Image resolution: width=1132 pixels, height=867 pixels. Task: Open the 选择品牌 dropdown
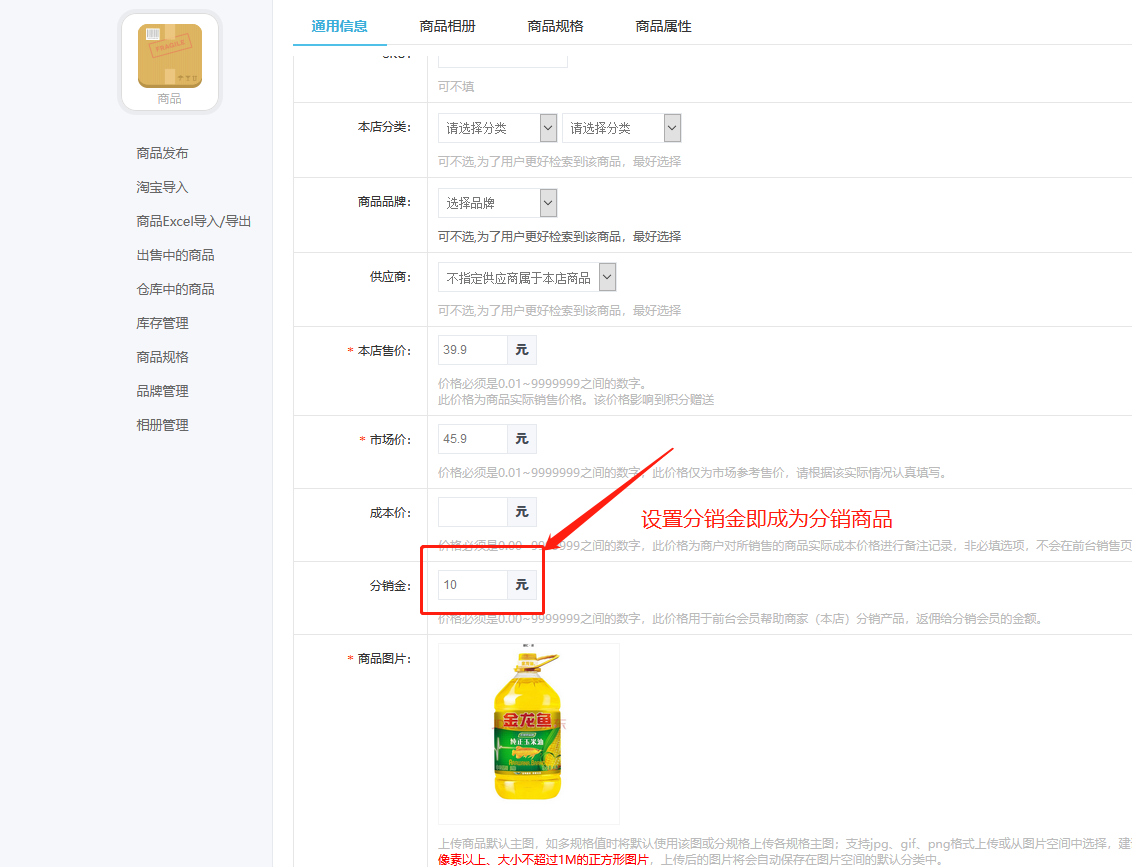(497, 203)
